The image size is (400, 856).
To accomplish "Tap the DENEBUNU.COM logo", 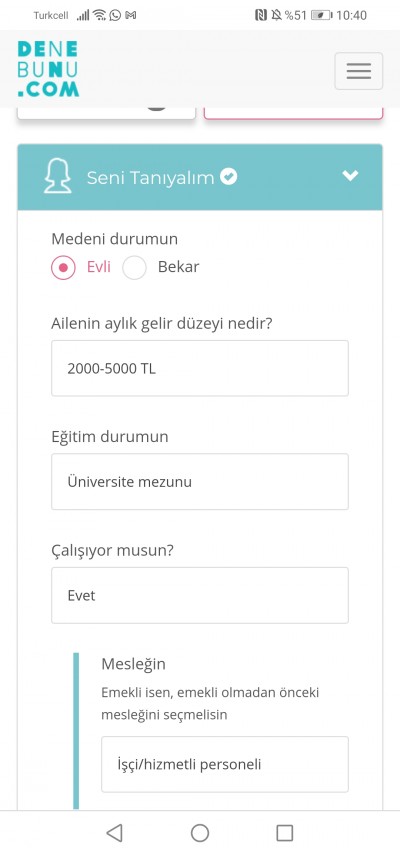I will 48,69.
